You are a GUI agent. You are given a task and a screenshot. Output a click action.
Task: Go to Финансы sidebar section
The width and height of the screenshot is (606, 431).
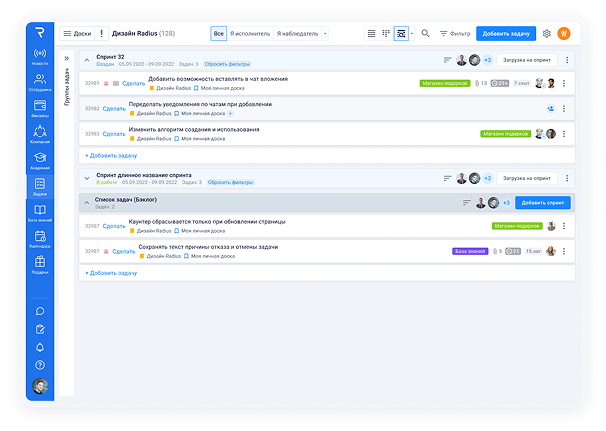40,107
